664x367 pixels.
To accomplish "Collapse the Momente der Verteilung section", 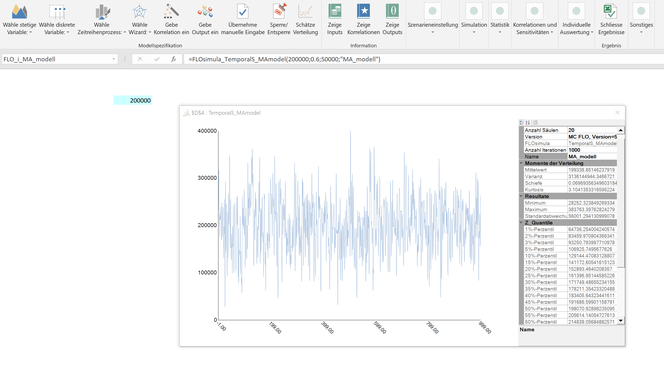I will coord(521,163).
